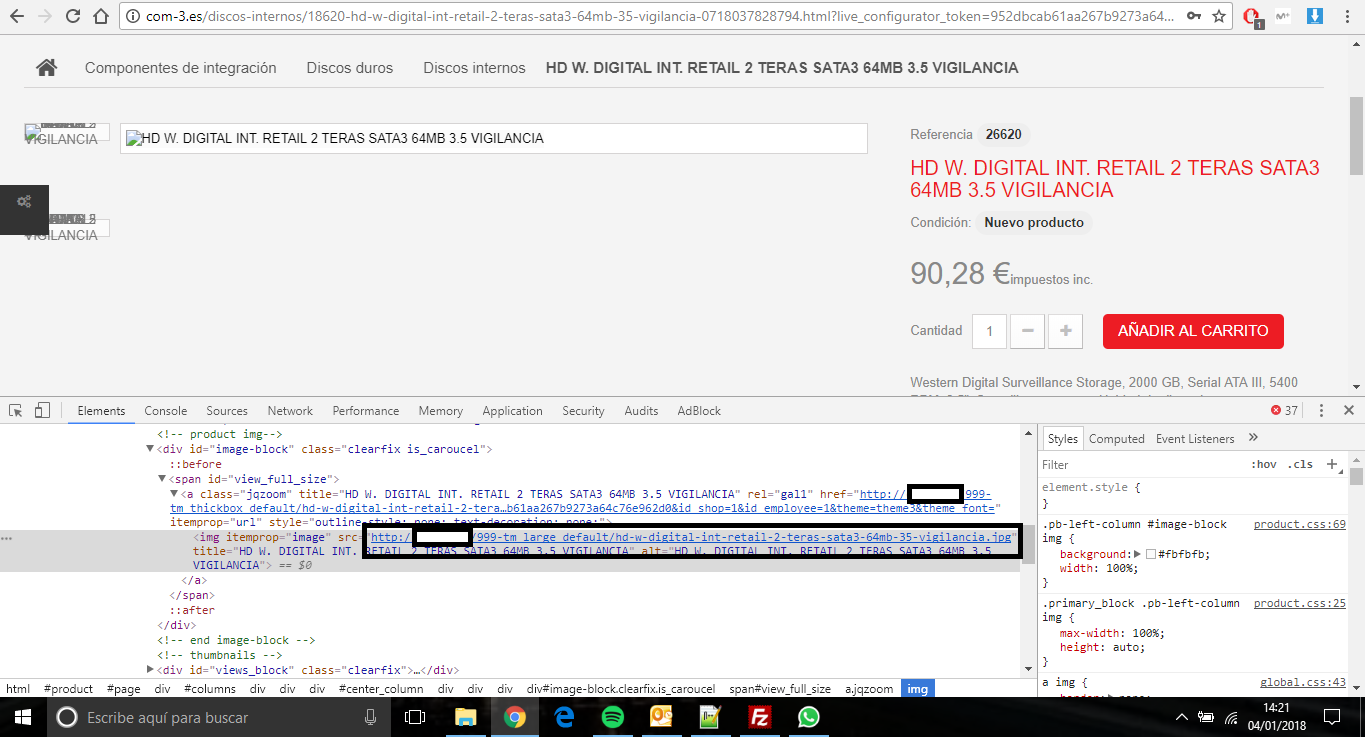Open the Security tab

(583, 410)
